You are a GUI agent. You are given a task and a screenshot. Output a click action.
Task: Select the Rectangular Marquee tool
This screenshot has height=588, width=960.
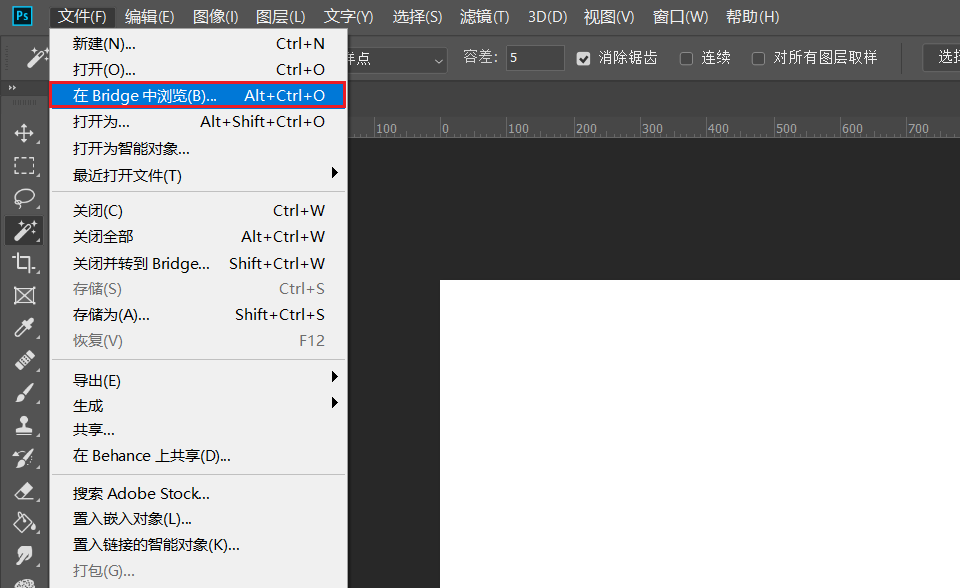click(25, 166)
